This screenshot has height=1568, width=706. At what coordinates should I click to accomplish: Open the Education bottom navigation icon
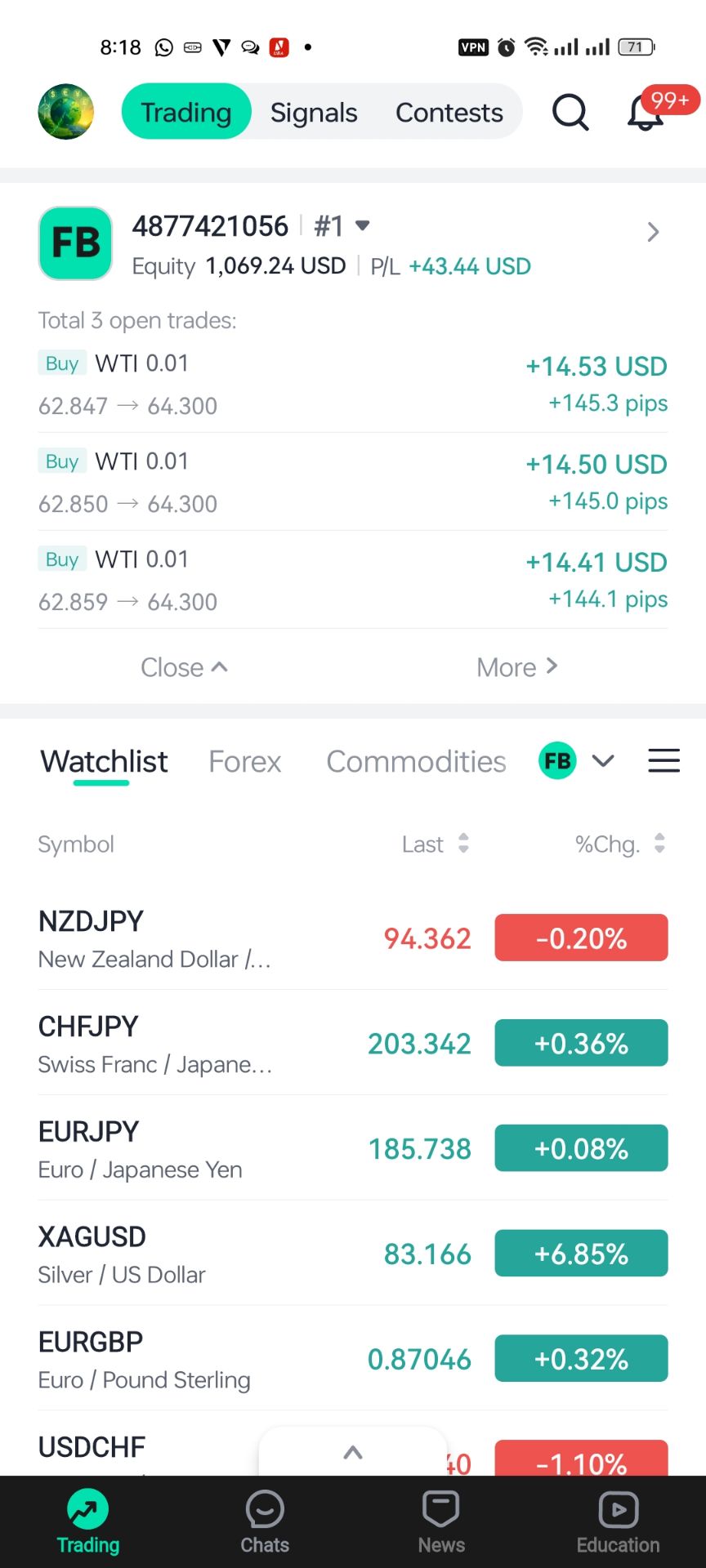pos(618,1522)
